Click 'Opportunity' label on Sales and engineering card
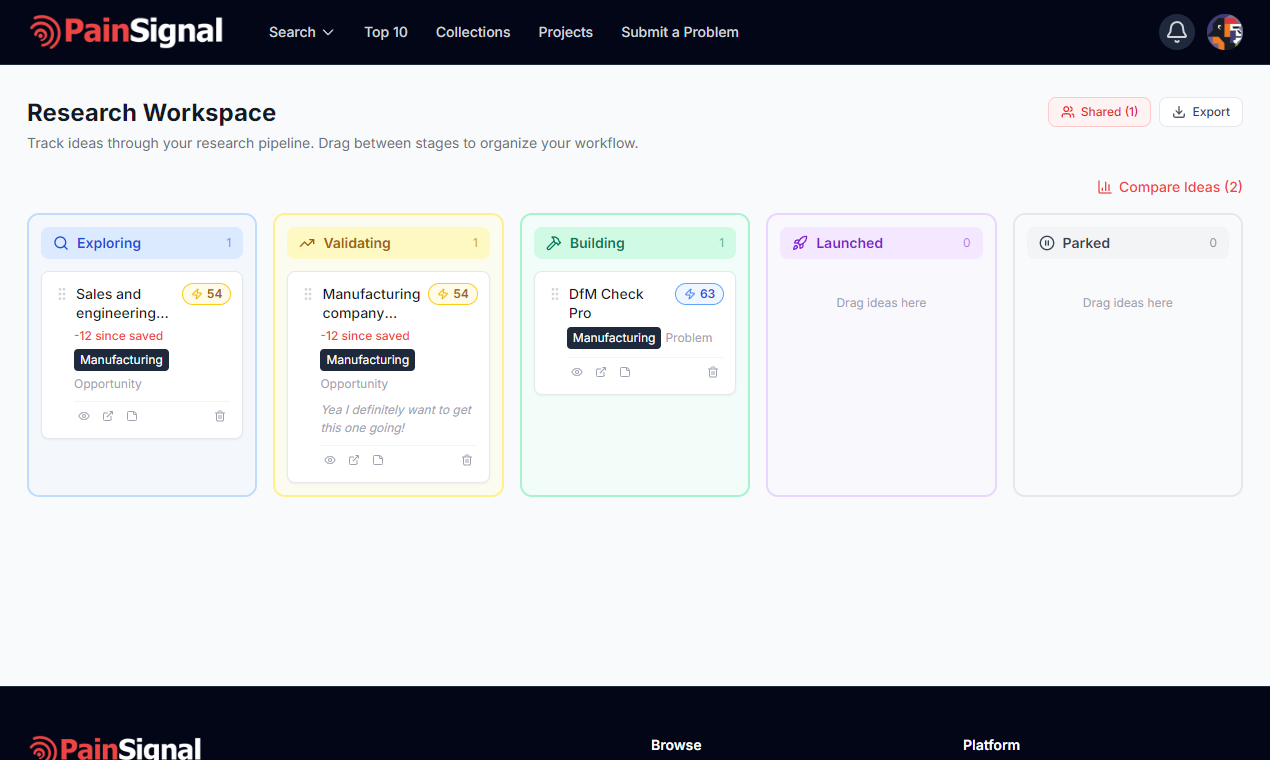The width and height of the screenshot is (1270, 760). [108, 384]
